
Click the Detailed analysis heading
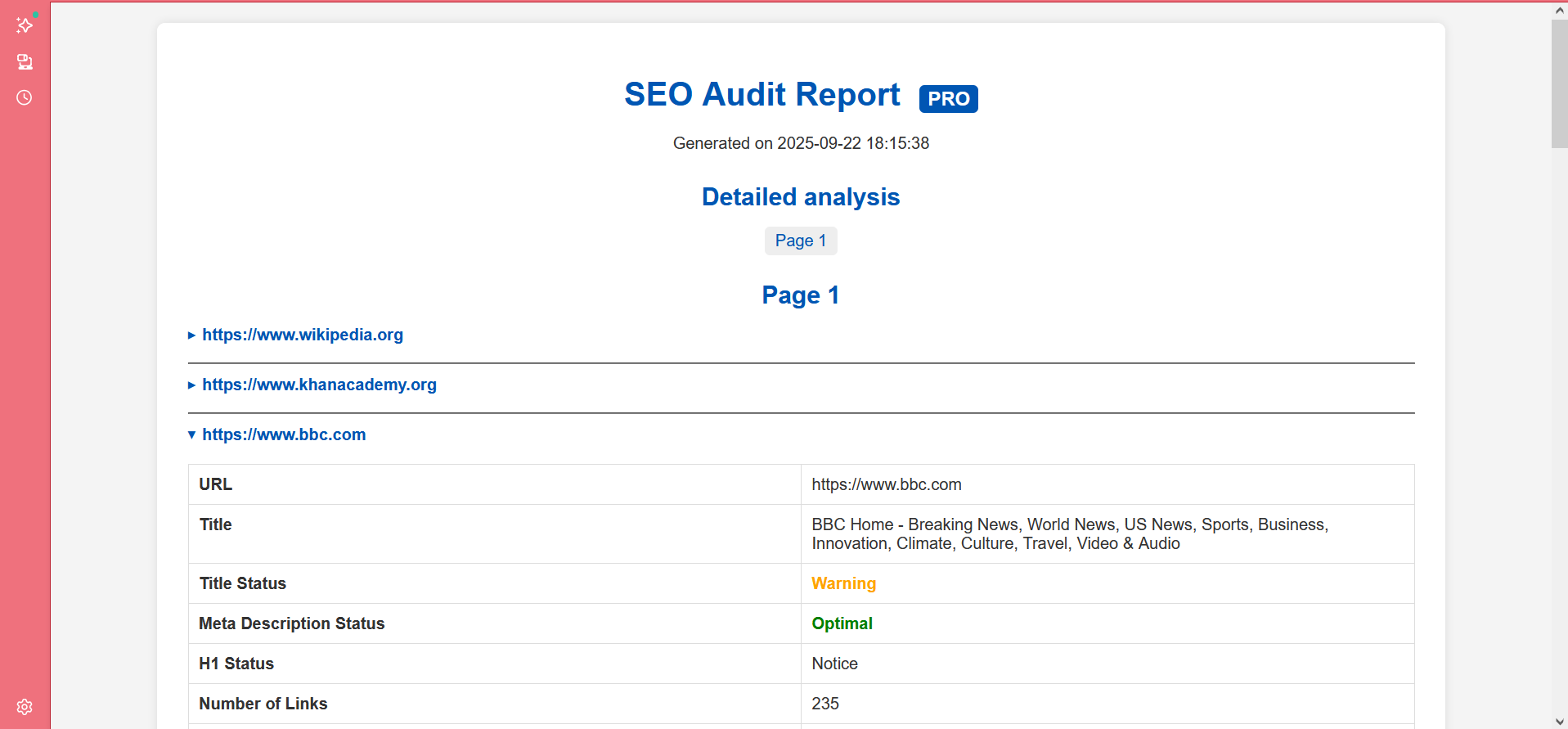pos(800,197)
